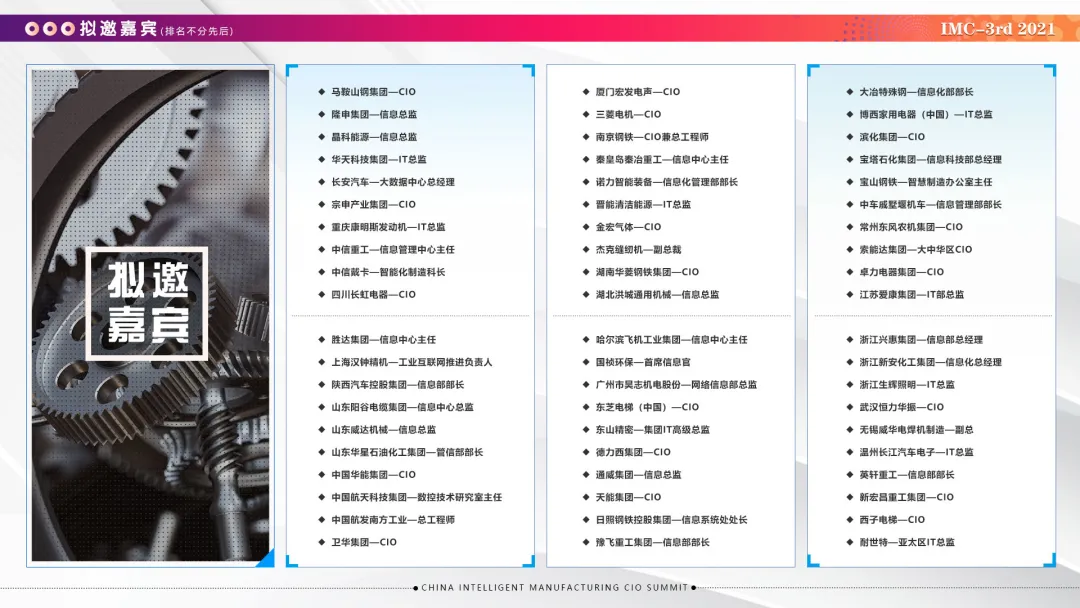
Task: Click the '国祯环保—首席信息官' entry
Action: [643, 362]
